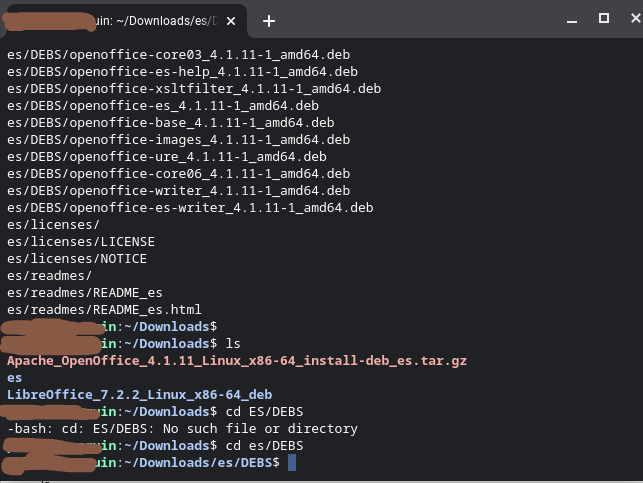Click the Apache_OpenOffice tar.gz file name
The height and width of the screenshot is (483, 643).
coord(237,361)
